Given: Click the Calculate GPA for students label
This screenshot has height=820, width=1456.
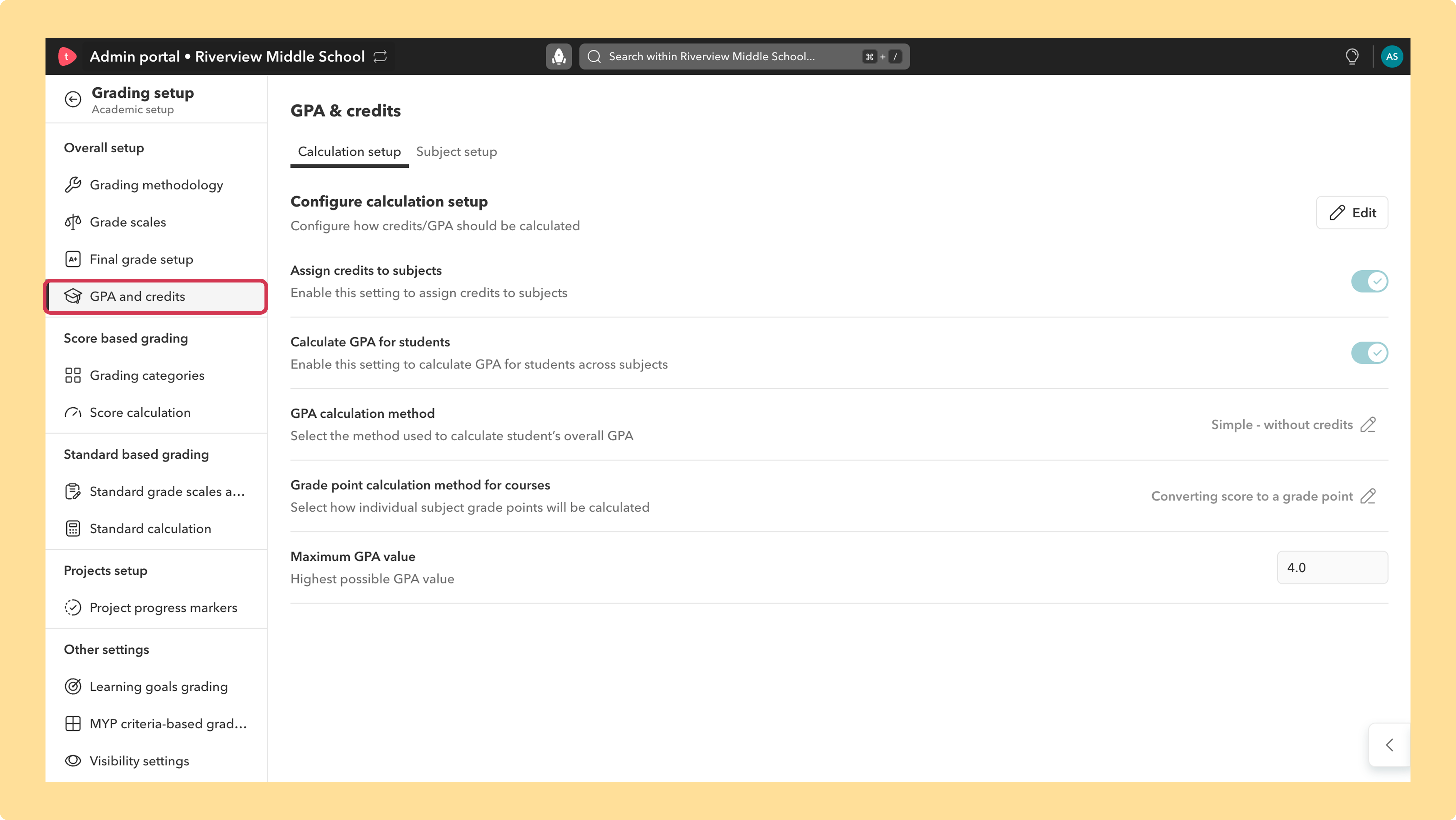Looking at the screenshot, I should [x=370, y=342].
